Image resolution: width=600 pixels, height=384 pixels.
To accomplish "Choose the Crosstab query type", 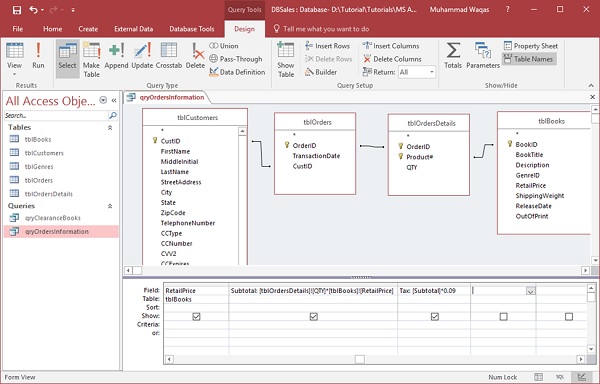I will point(169,55).
